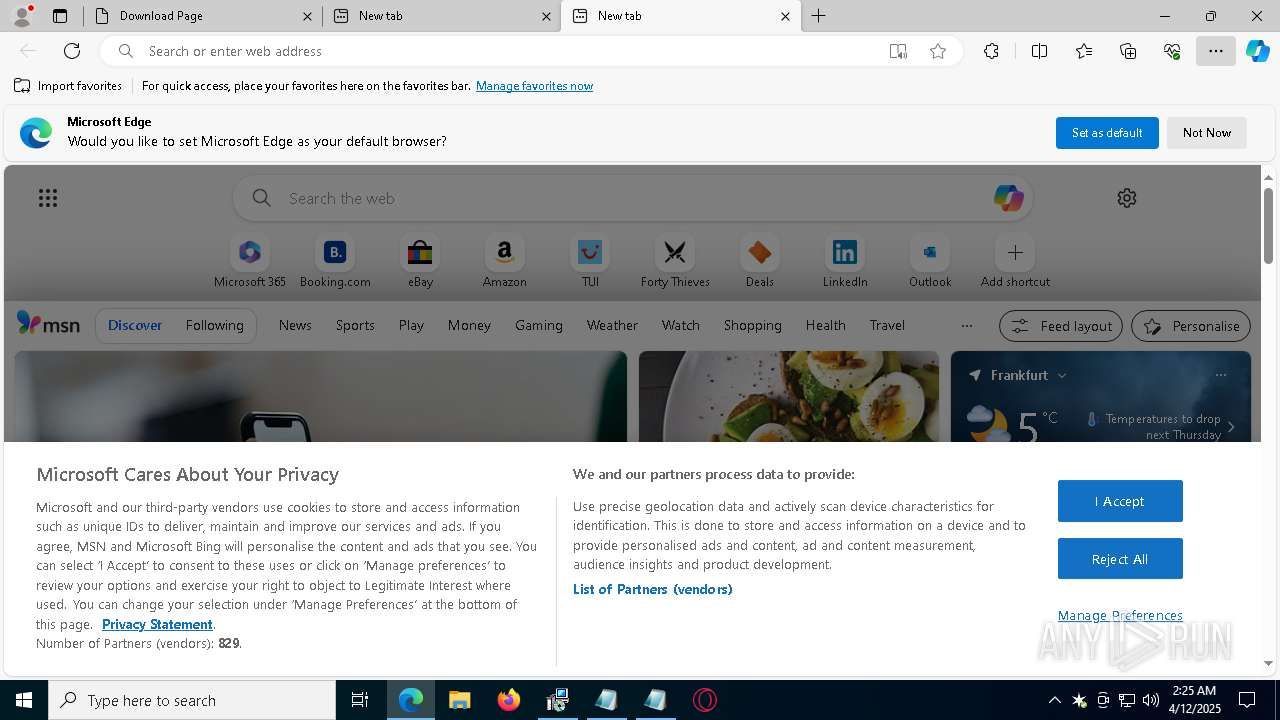Screen dimensions: 1280x720
Task: Click Reject All cookies button
Action: click(x=1120, y=559)
